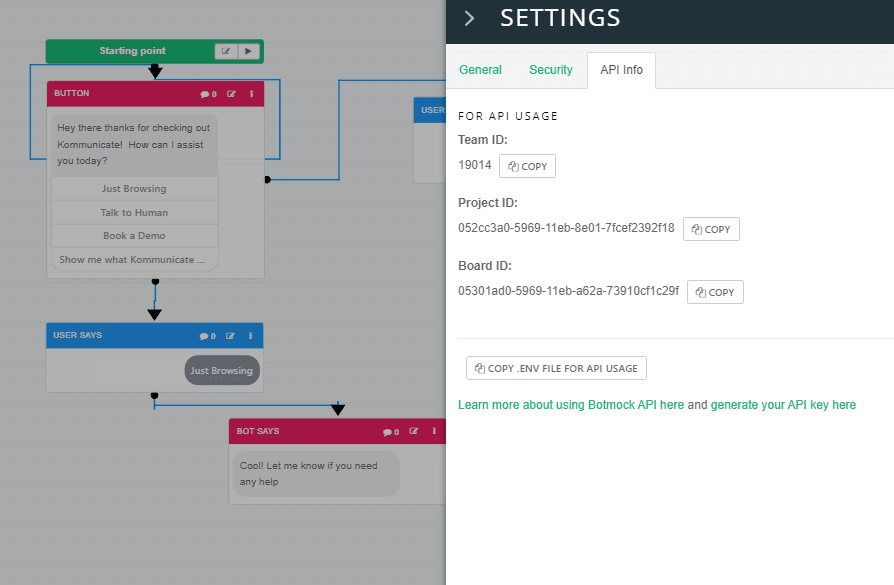The width and height of the screenshot is (894, 585).
Task: Copy .ENV file for API usage
Action: [x=556, y=368]
